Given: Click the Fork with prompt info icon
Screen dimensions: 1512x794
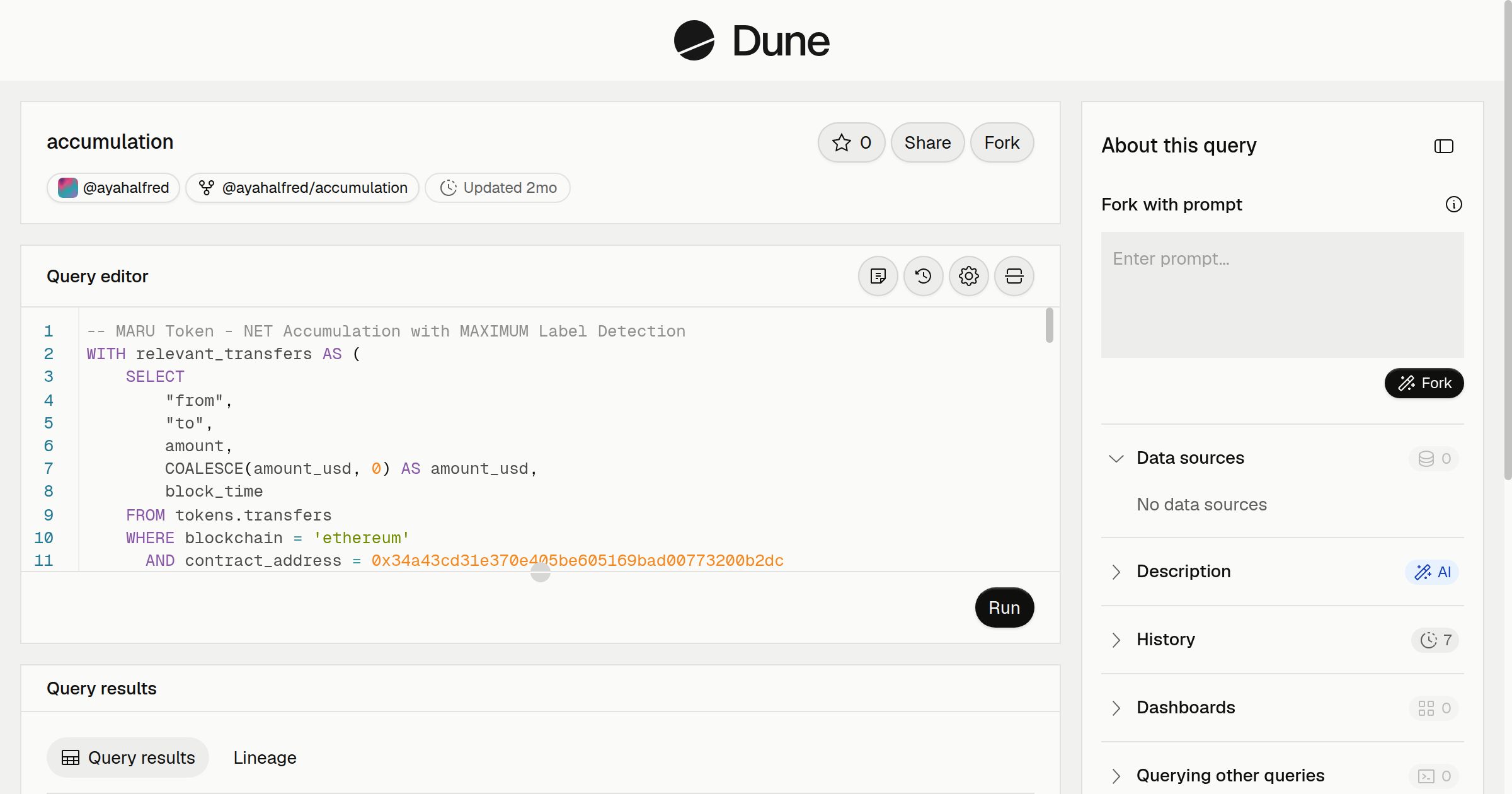Looking at the screenshot, I should (x=1453, y=204).
